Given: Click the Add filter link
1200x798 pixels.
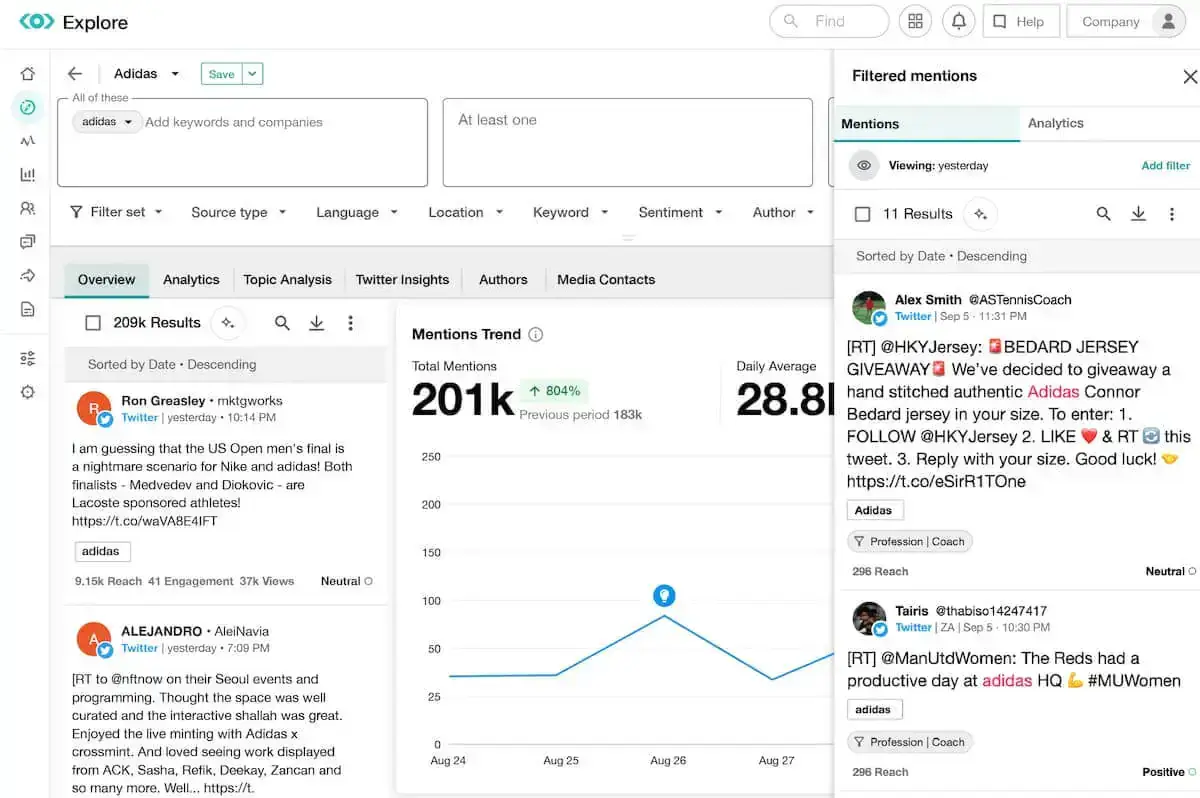Looking at the screenshot, I should [x=1165, y=165].
